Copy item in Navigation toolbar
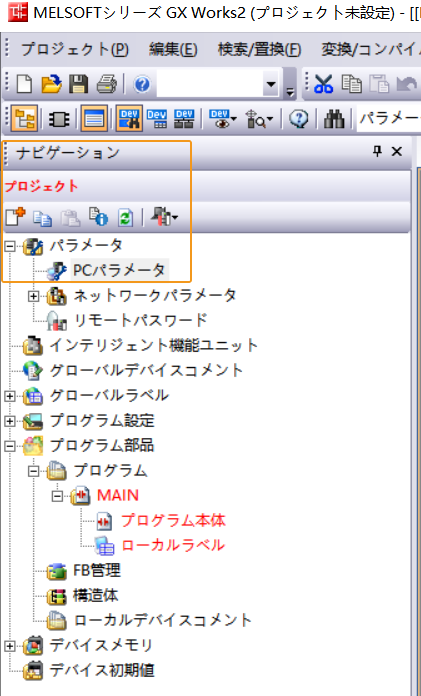421x696 pixels. (43, 218)
